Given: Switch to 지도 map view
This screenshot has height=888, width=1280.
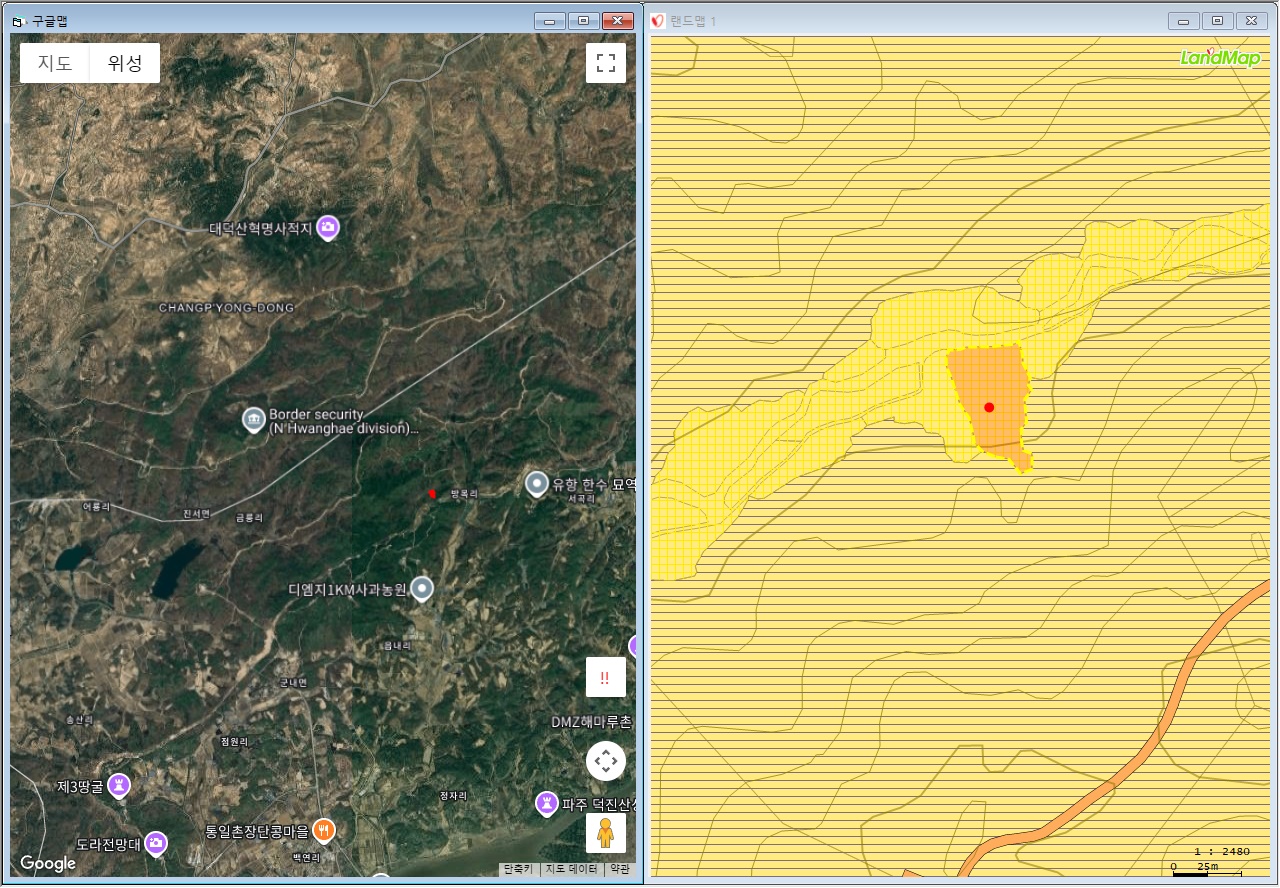Looking at the screenshot, I should coord(55,63).
